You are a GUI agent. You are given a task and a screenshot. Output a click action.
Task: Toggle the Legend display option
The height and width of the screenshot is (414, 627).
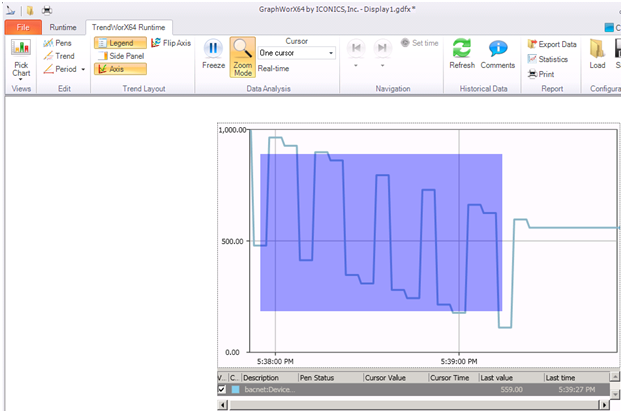tap(119, 43)
